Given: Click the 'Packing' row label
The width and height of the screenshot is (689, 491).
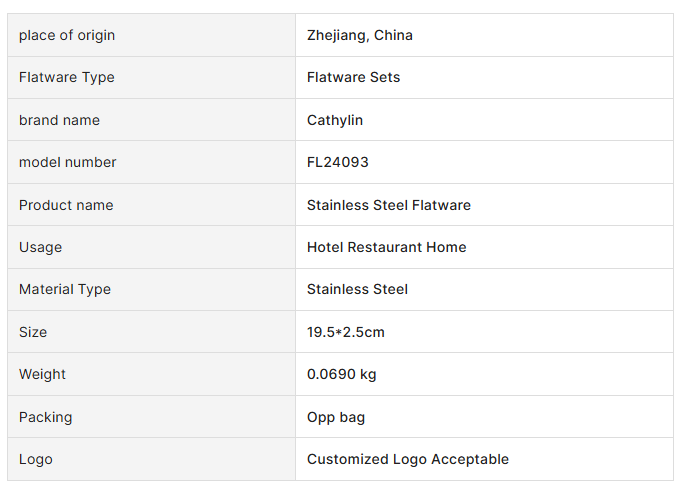Looking at the screenshot, I should pos(46,417).
